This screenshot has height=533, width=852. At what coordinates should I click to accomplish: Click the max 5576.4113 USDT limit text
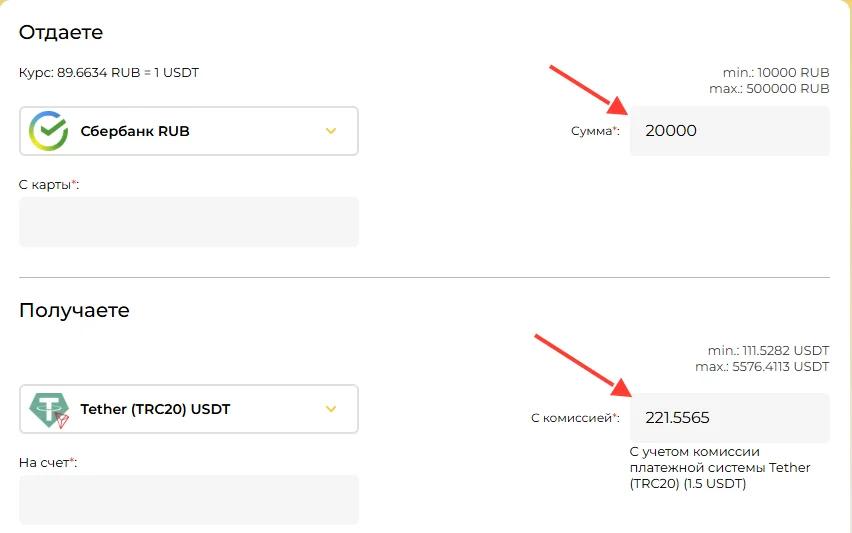click(x=762, y=367)
